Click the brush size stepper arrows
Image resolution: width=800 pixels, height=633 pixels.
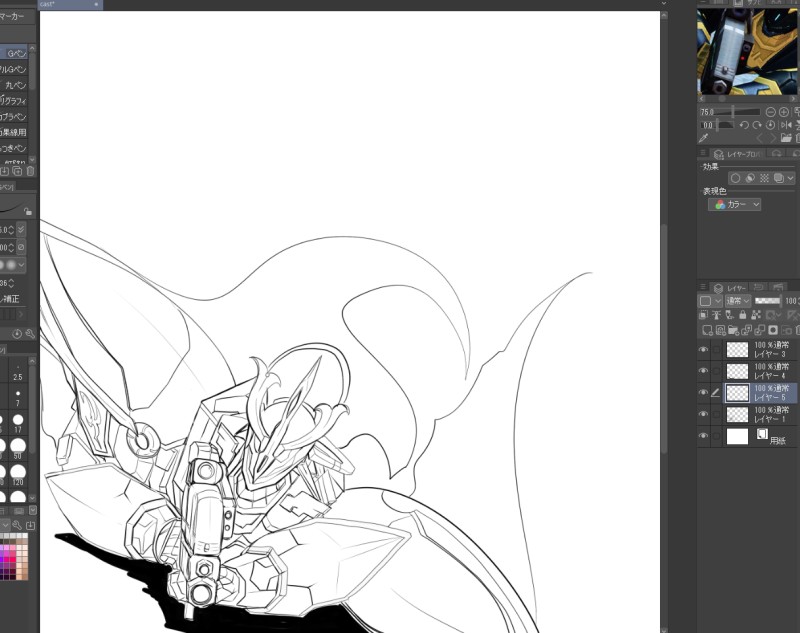click(x=11, y=230)
